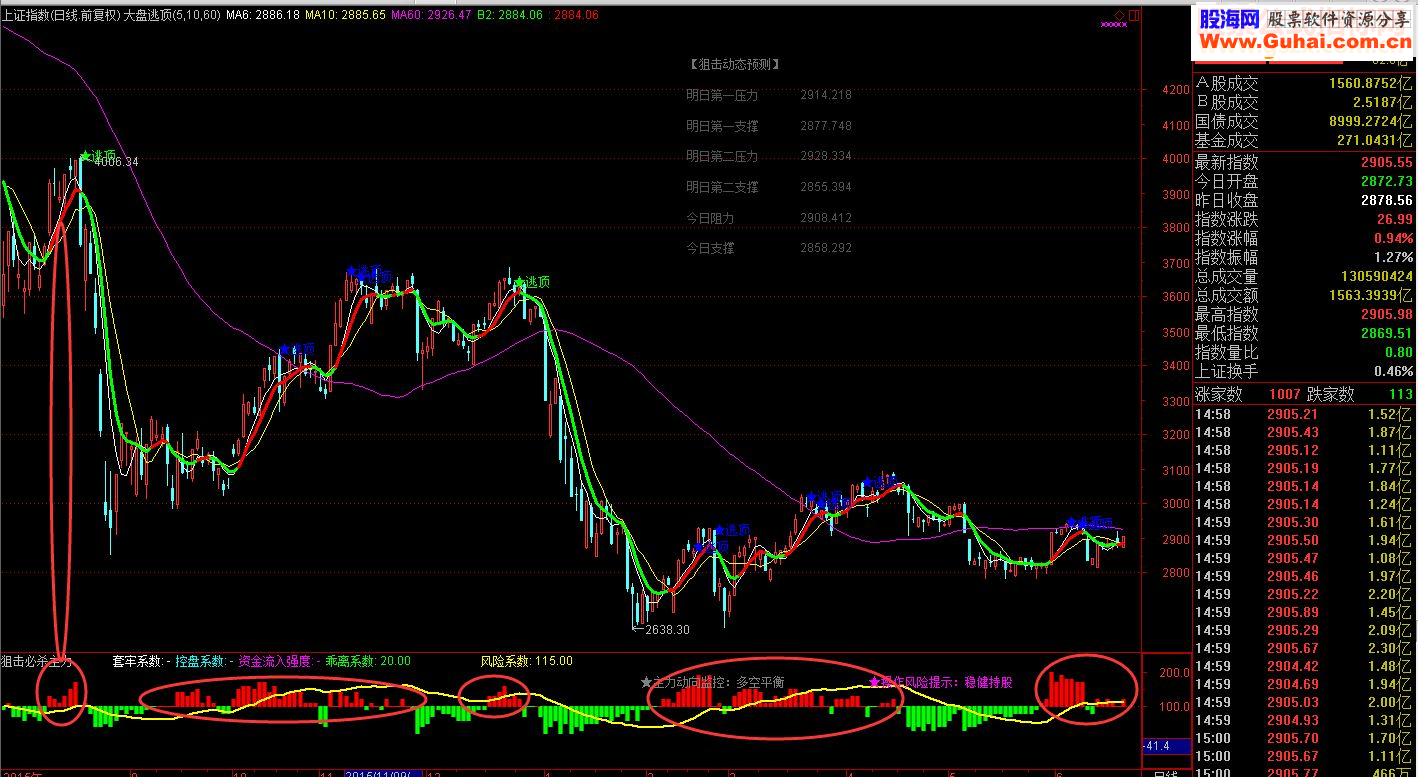Click the 明日第一支撑 2877.748 row
Image resolution: width=1418 pixels, height=777 pixels.
(769, 126)
